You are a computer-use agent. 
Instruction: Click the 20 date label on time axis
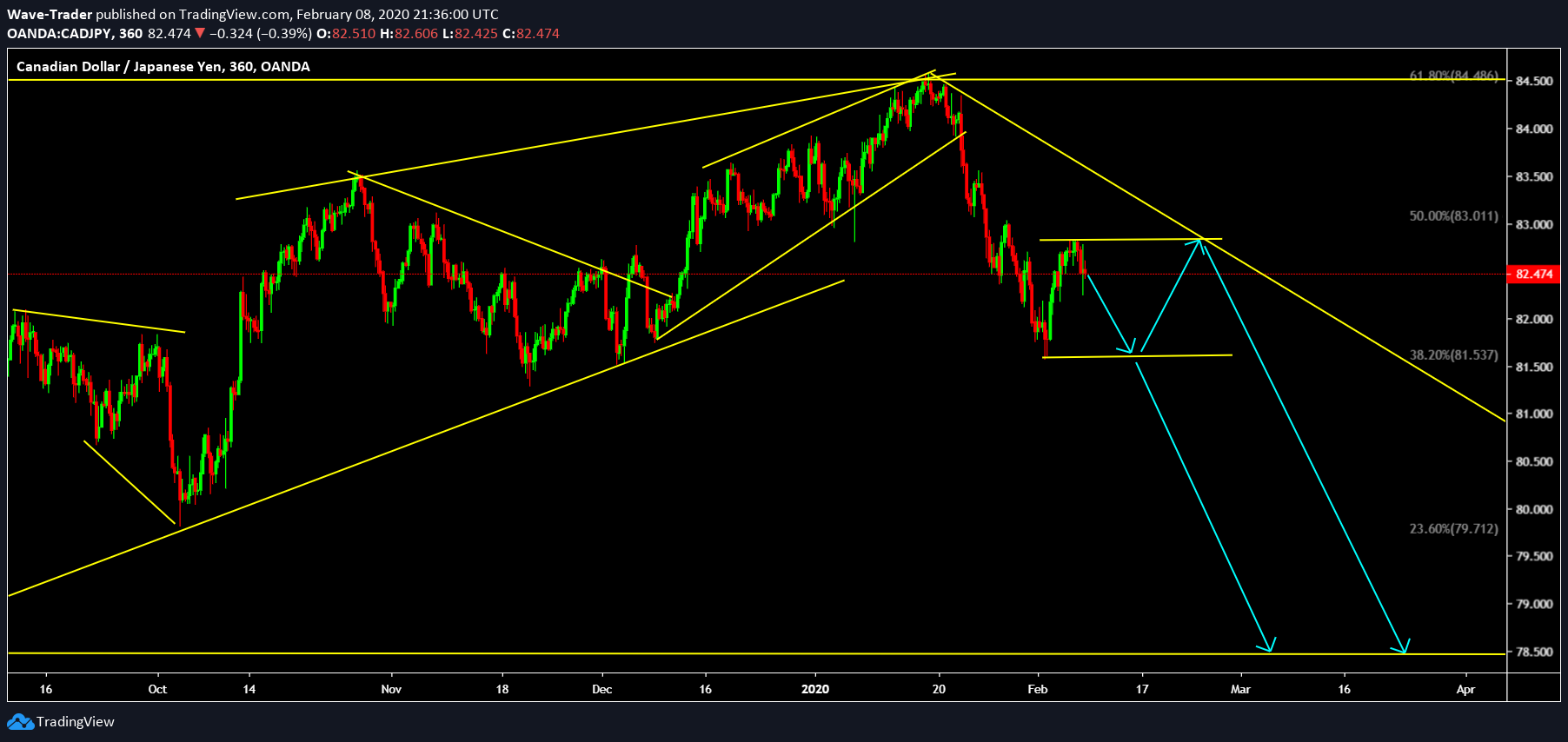(939, 689)
